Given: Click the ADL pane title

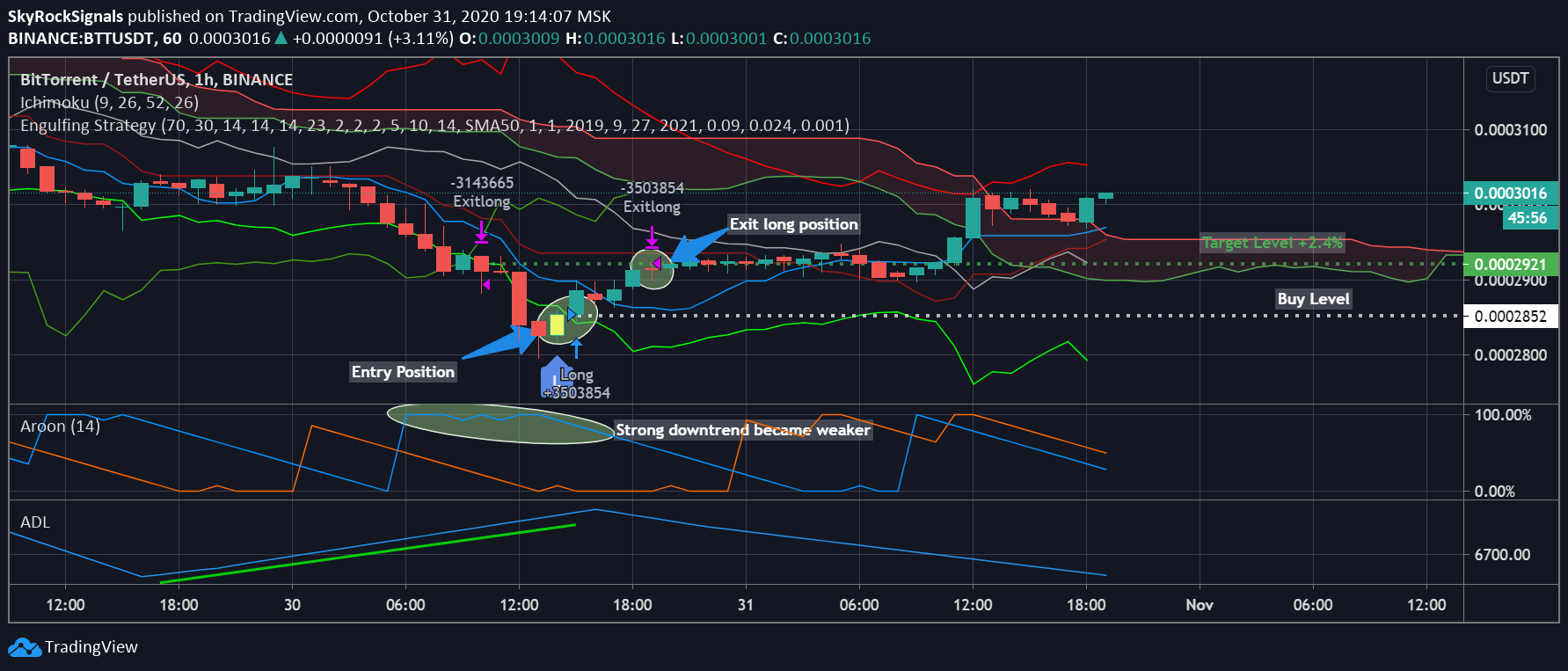Looking at the screenshot, I should 35,522.
